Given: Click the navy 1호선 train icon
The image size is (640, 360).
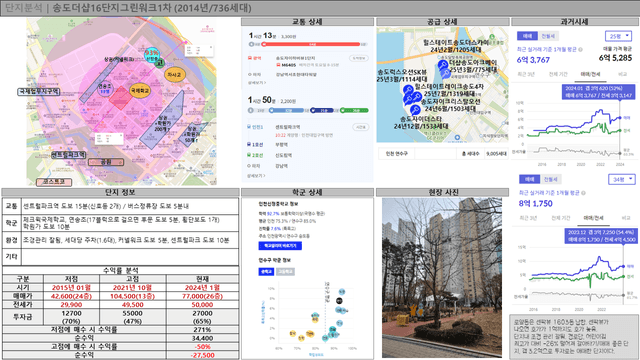Looking at the screenshot, I should tap(249, 144).
